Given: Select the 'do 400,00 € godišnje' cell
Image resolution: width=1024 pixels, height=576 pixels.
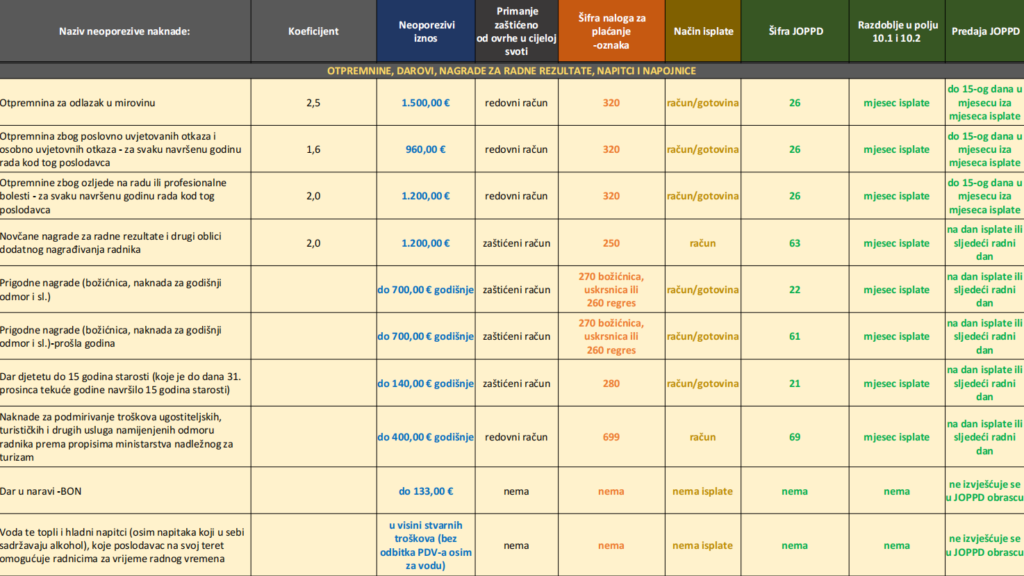Looking at the screenshot, I should [x=425, y=437].
